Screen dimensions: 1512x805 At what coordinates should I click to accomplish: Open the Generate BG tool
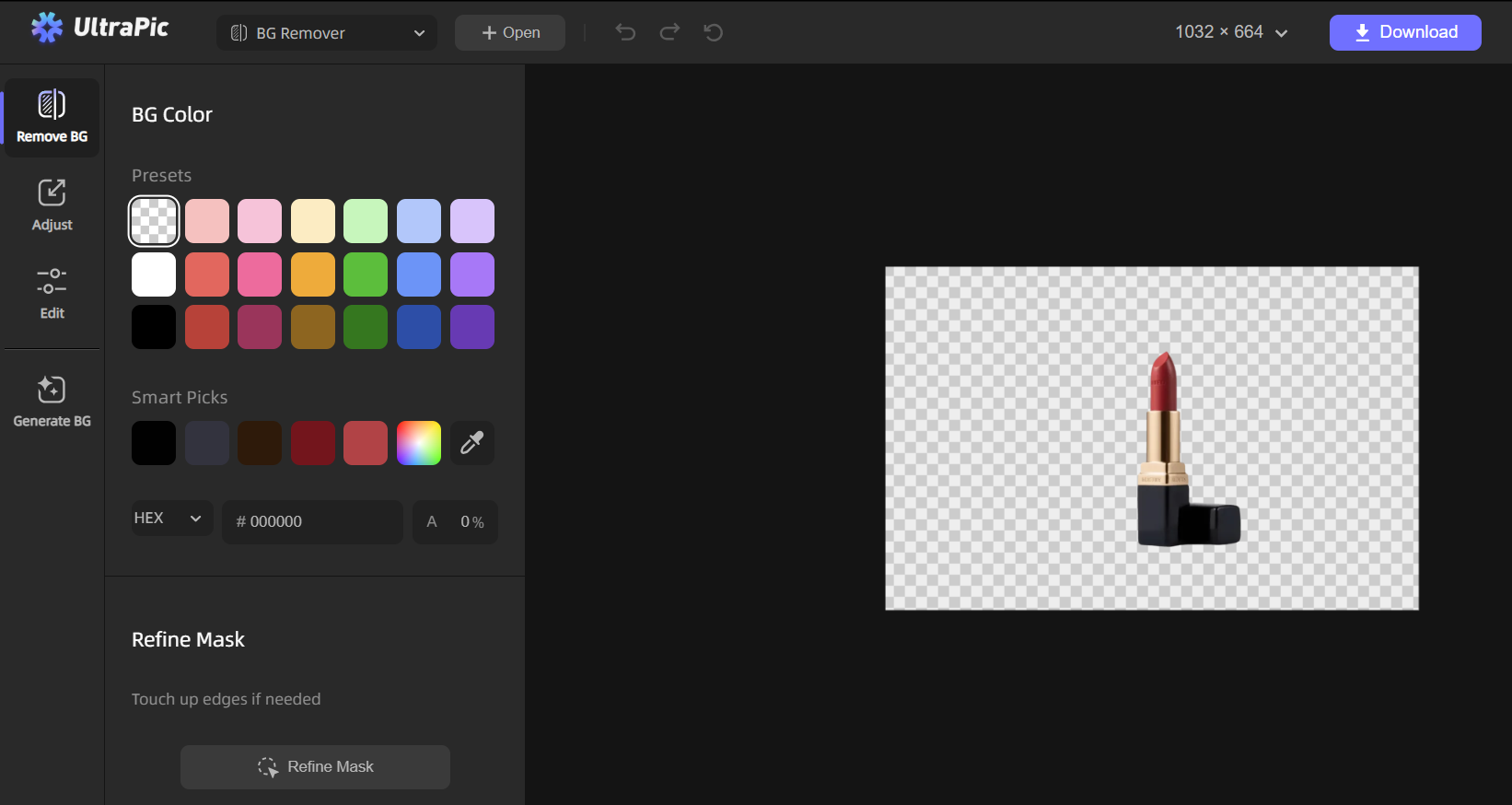[x=52, y=401]
